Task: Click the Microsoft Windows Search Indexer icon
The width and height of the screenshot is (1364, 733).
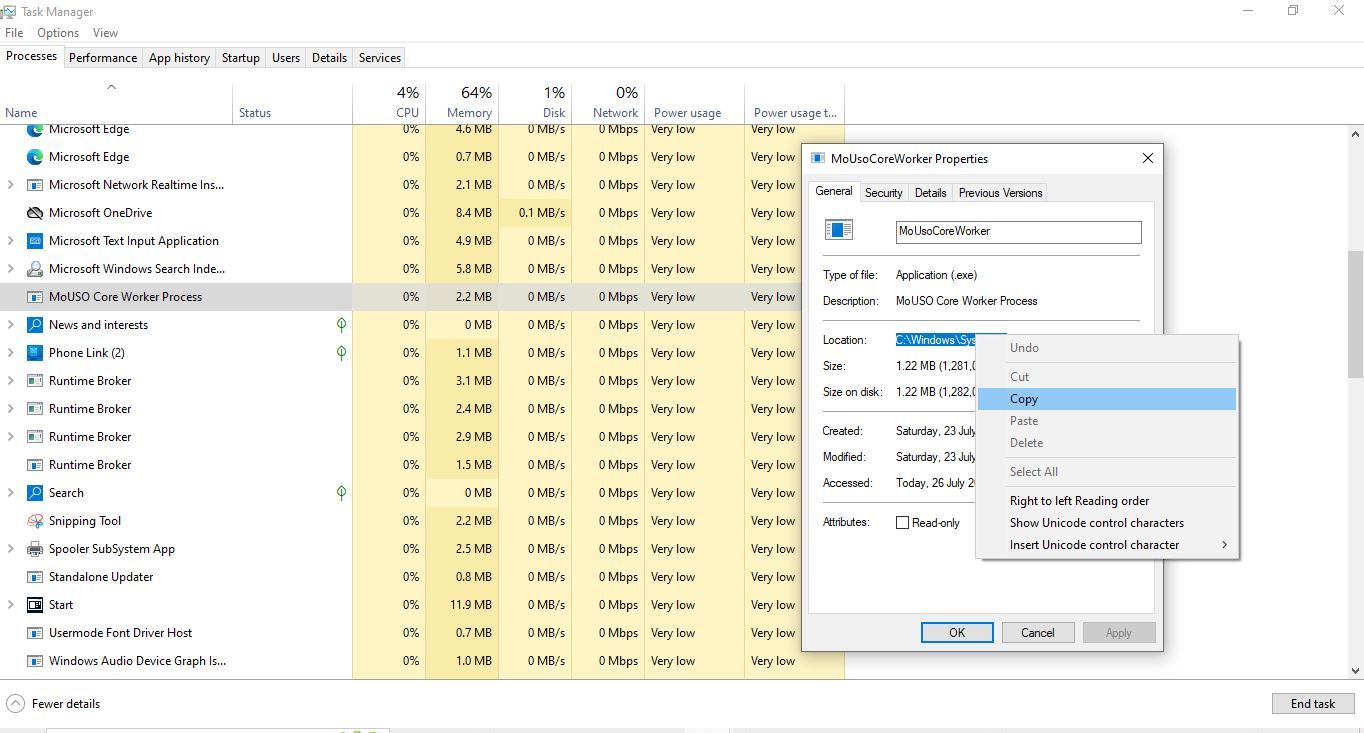Action: (x=35, y=269)
